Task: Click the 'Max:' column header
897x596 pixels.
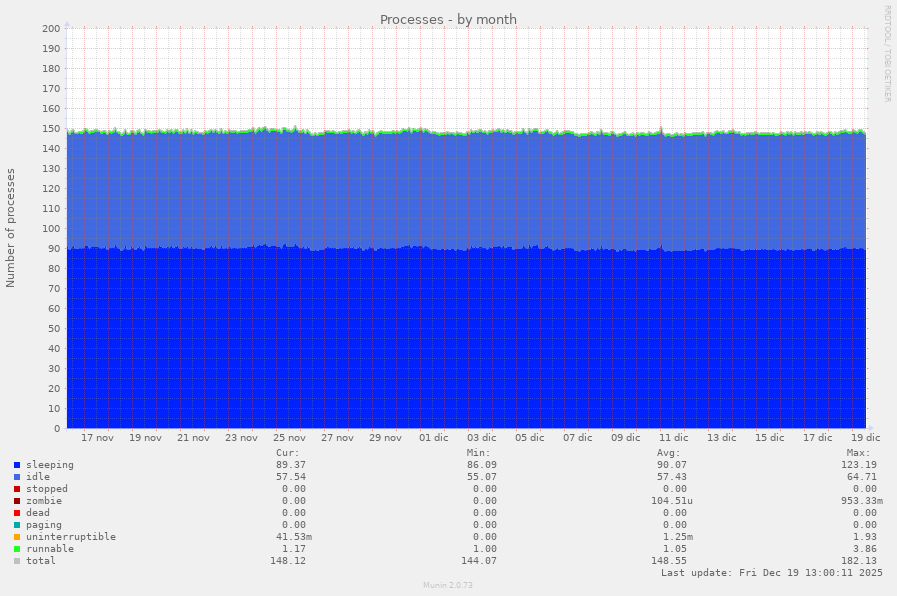Action: click(858, 453)
